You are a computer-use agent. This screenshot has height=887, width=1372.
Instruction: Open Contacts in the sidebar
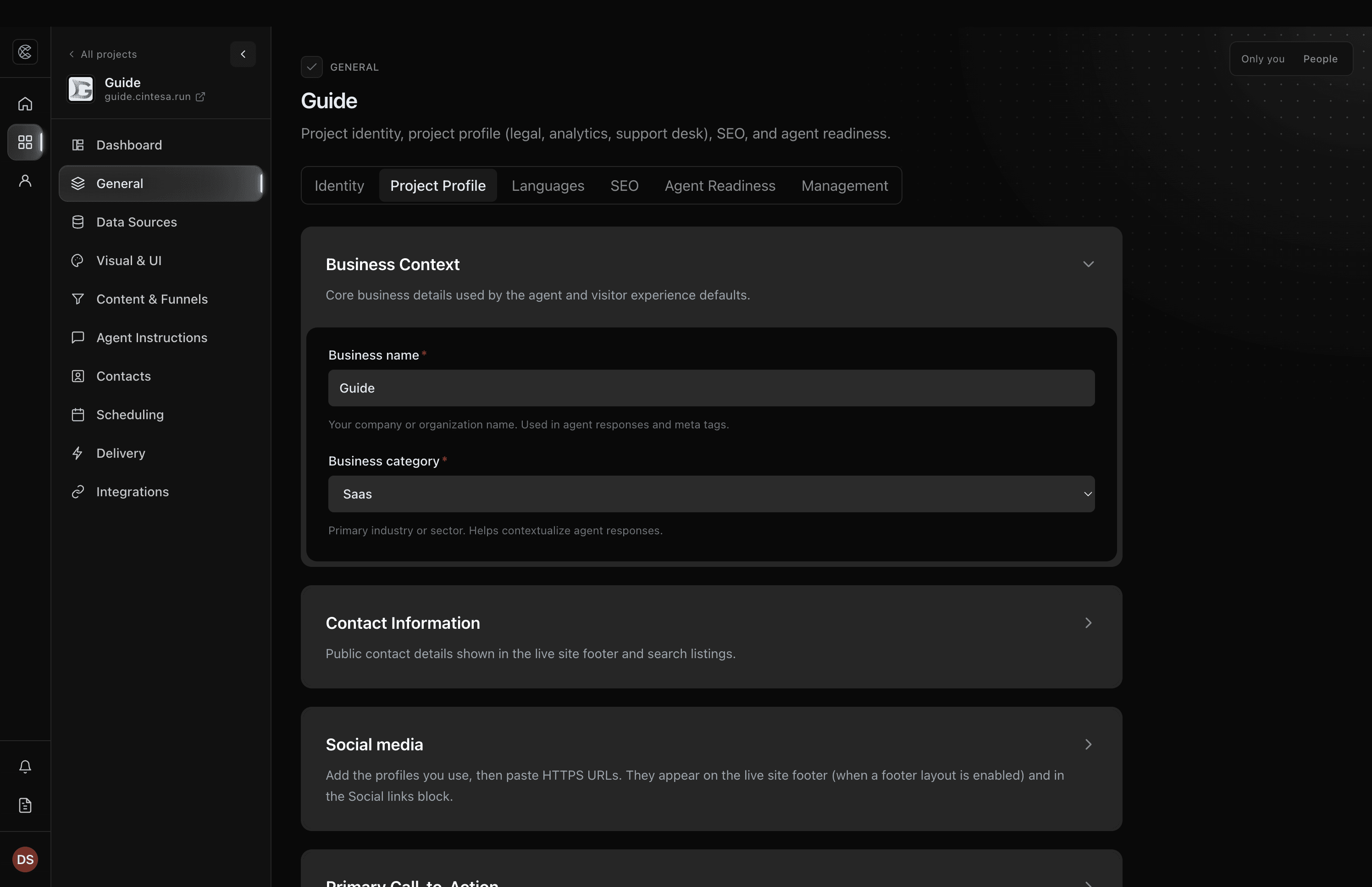(161, 376)
